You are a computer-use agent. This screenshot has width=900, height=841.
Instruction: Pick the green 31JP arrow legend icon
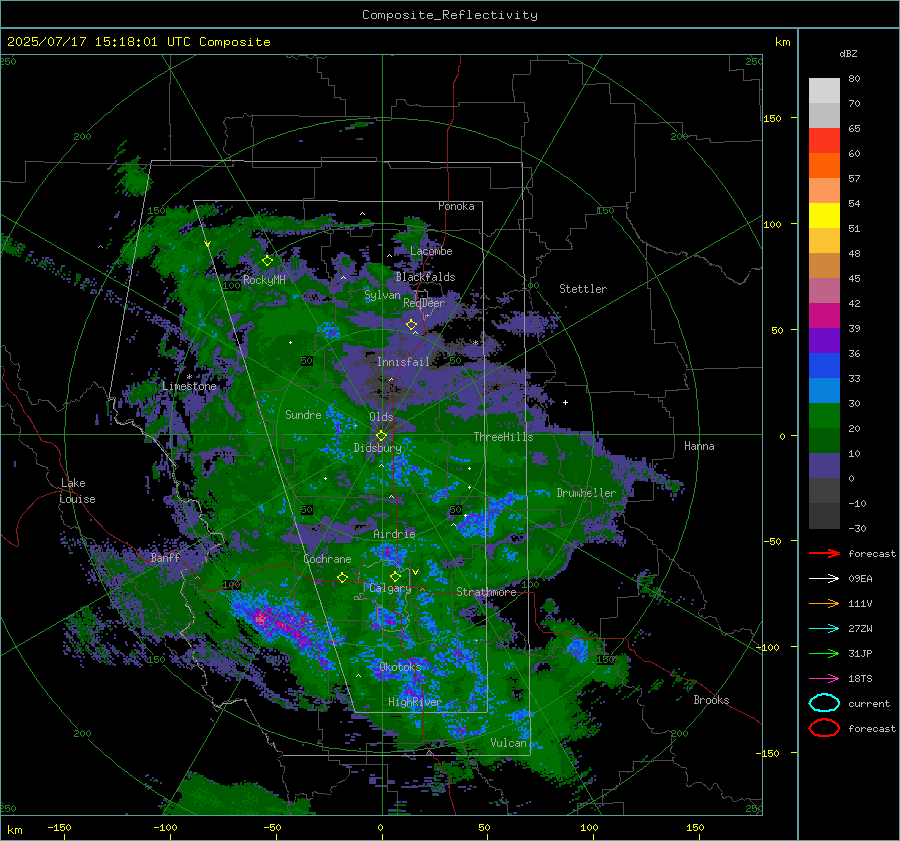click(824, 653)
